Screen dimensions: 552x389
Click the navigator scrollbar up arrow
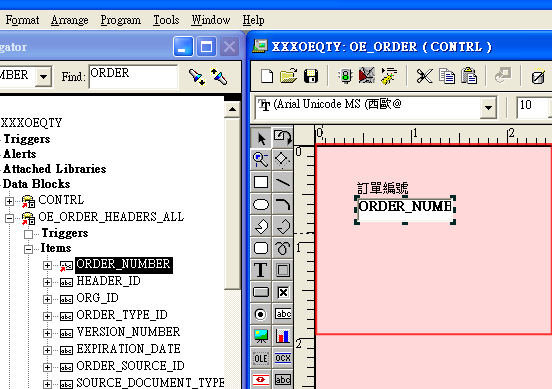[x=232, y=109]
